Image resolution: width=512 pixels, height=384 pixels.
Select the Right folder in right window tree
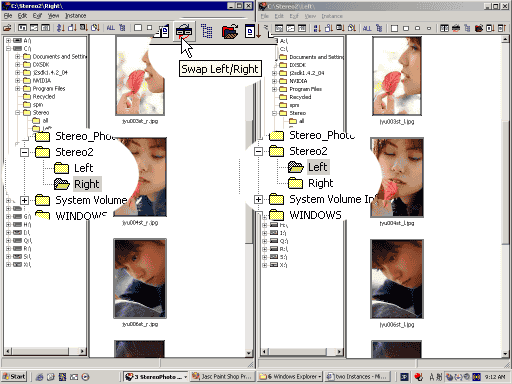tap(320, 183)
